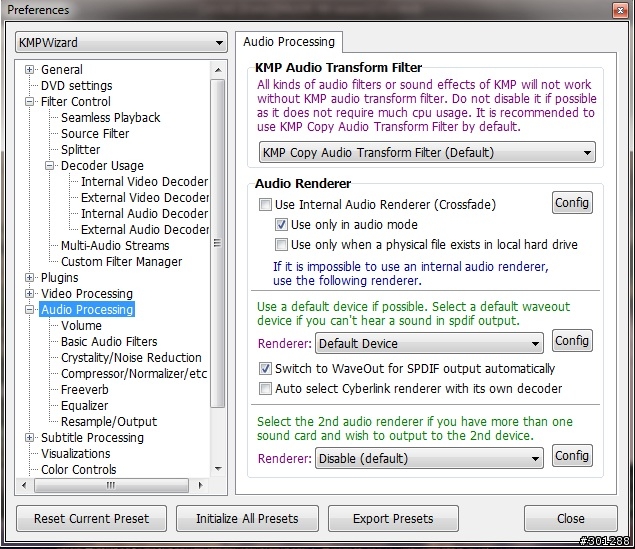Click Reset Current Preset button
The image size is (635, 549).
[92, 519]
